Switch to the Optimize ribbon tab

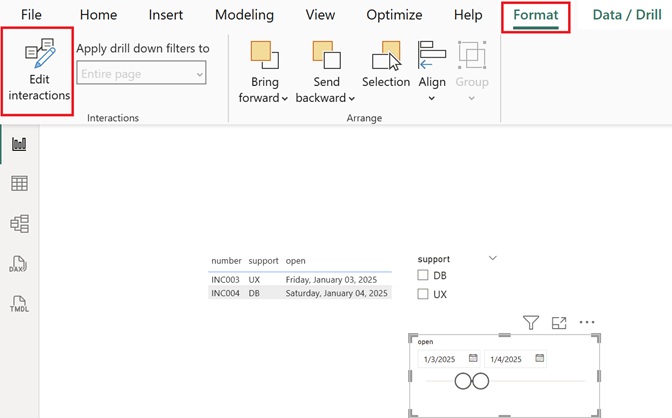point(394,15)
